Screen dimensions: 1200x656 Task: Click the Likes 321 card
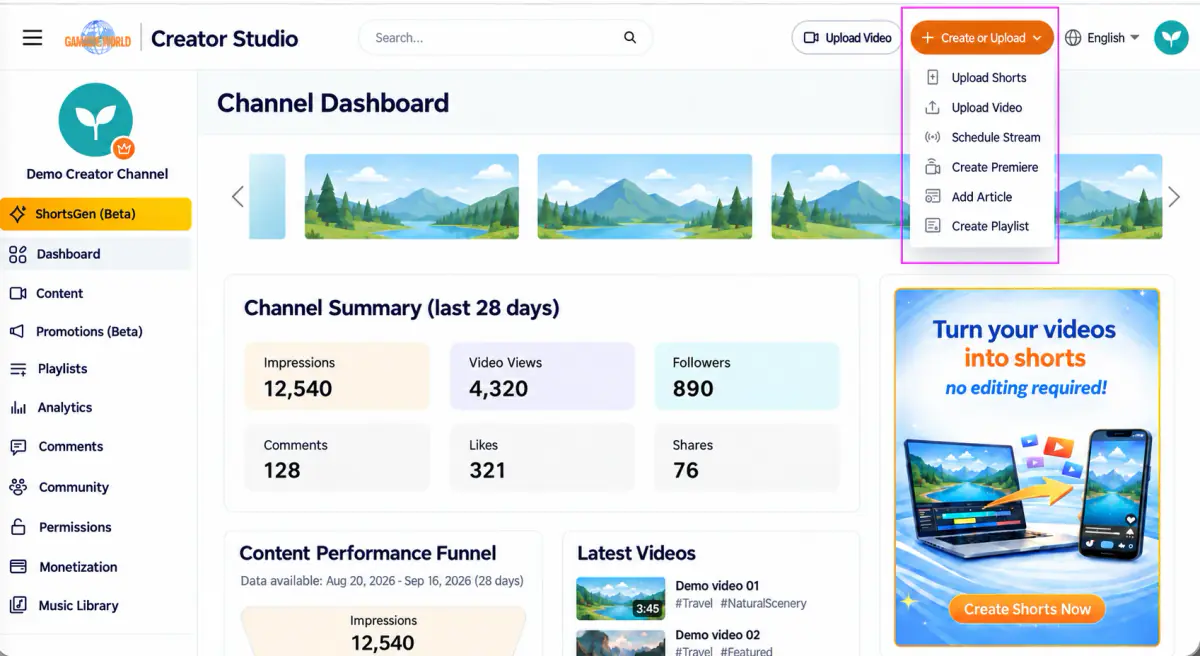[x=542, y=458]
